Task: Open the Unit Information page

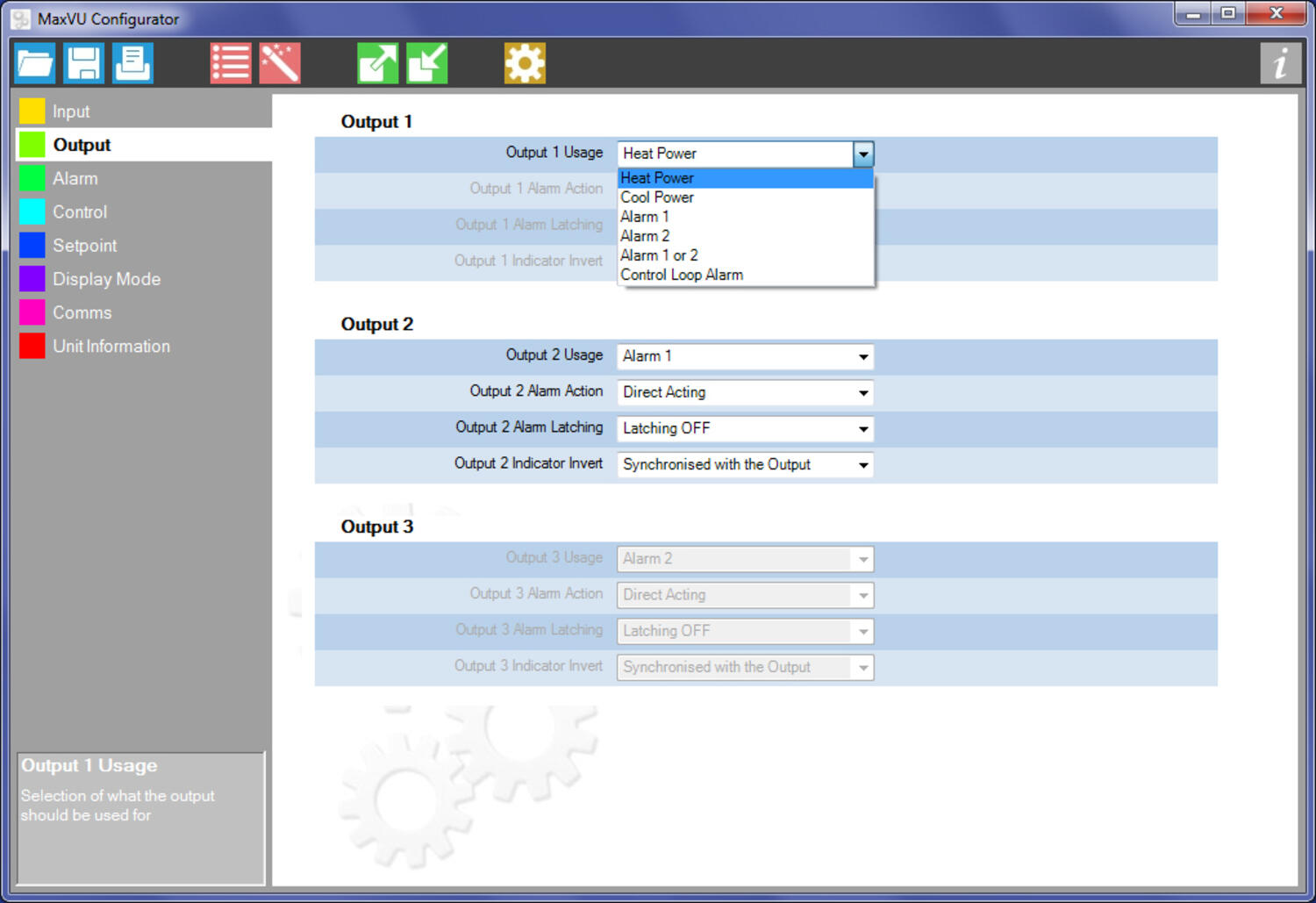Action: click(111, 346)
